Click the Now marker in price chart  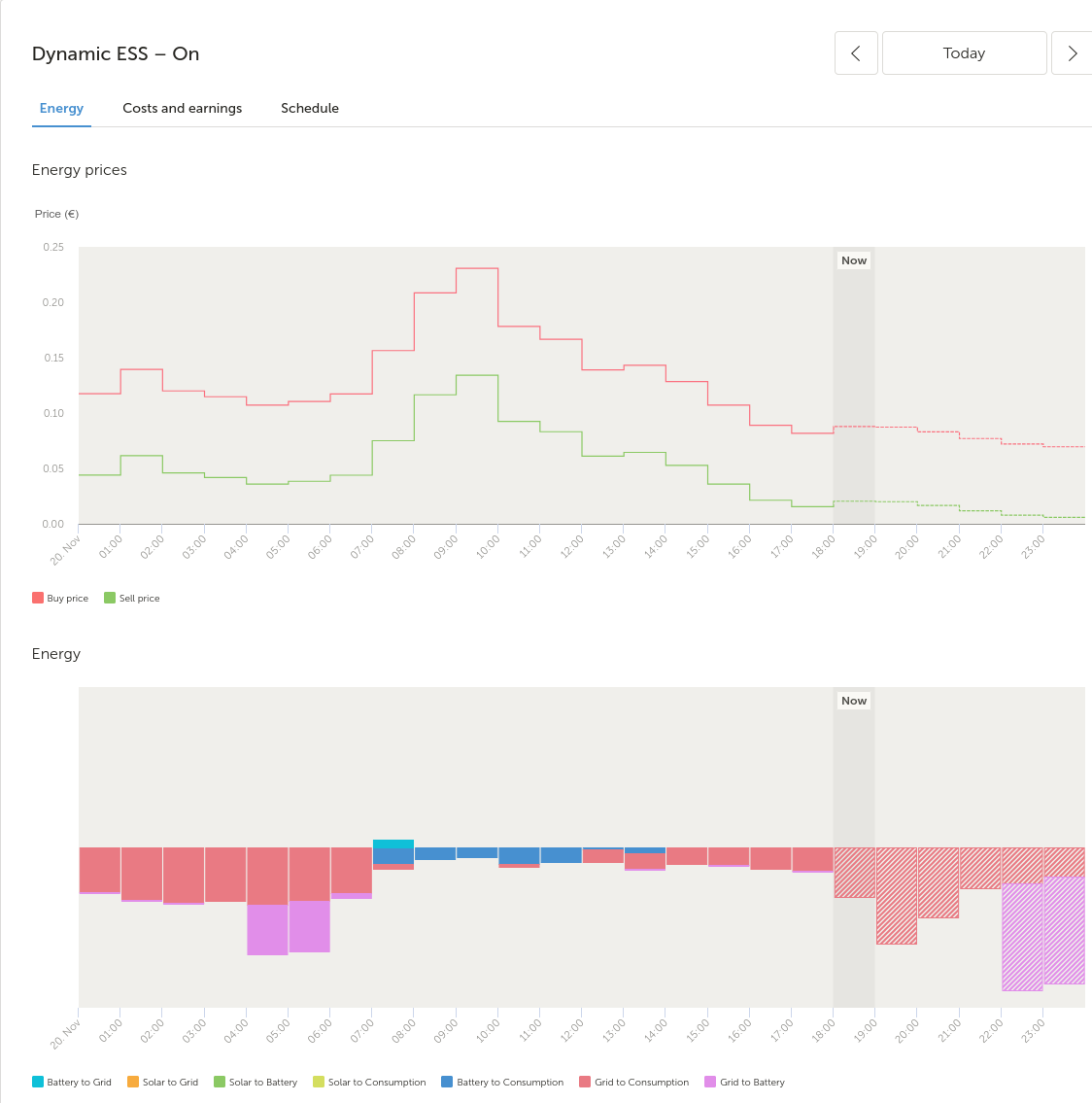pos(854,260)
